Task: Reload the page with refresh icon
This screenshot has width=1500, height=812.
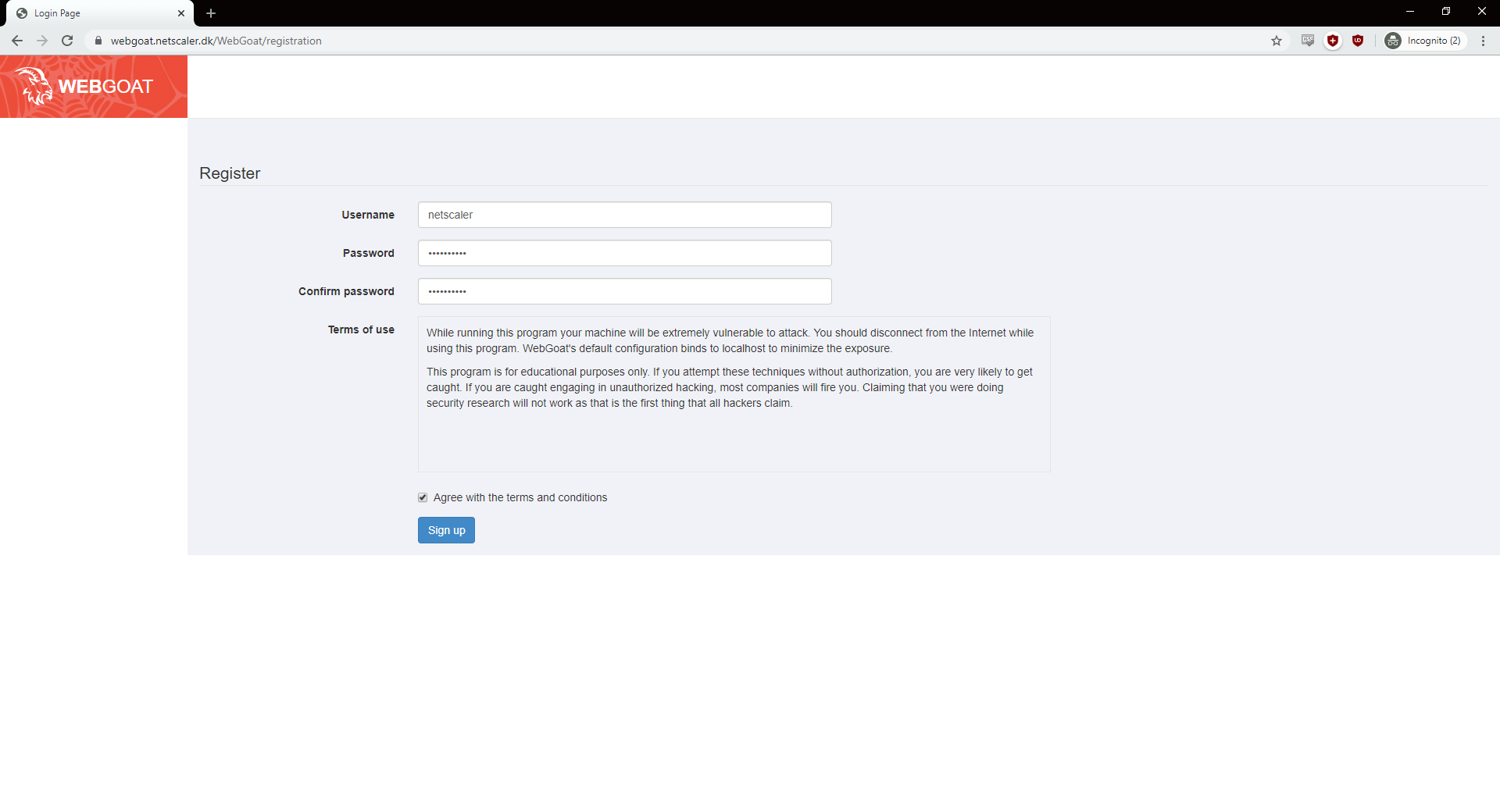Action: click(x=67, y=41)
